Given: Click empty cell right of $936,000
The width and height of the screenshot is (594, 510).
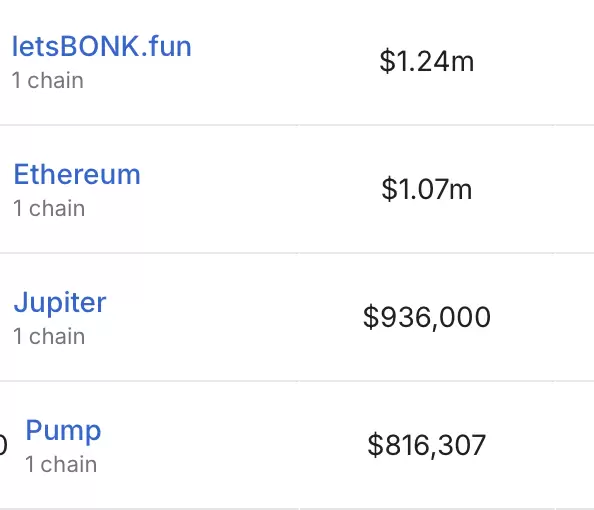Looking at the screenshot, I should tap(574, 317).
